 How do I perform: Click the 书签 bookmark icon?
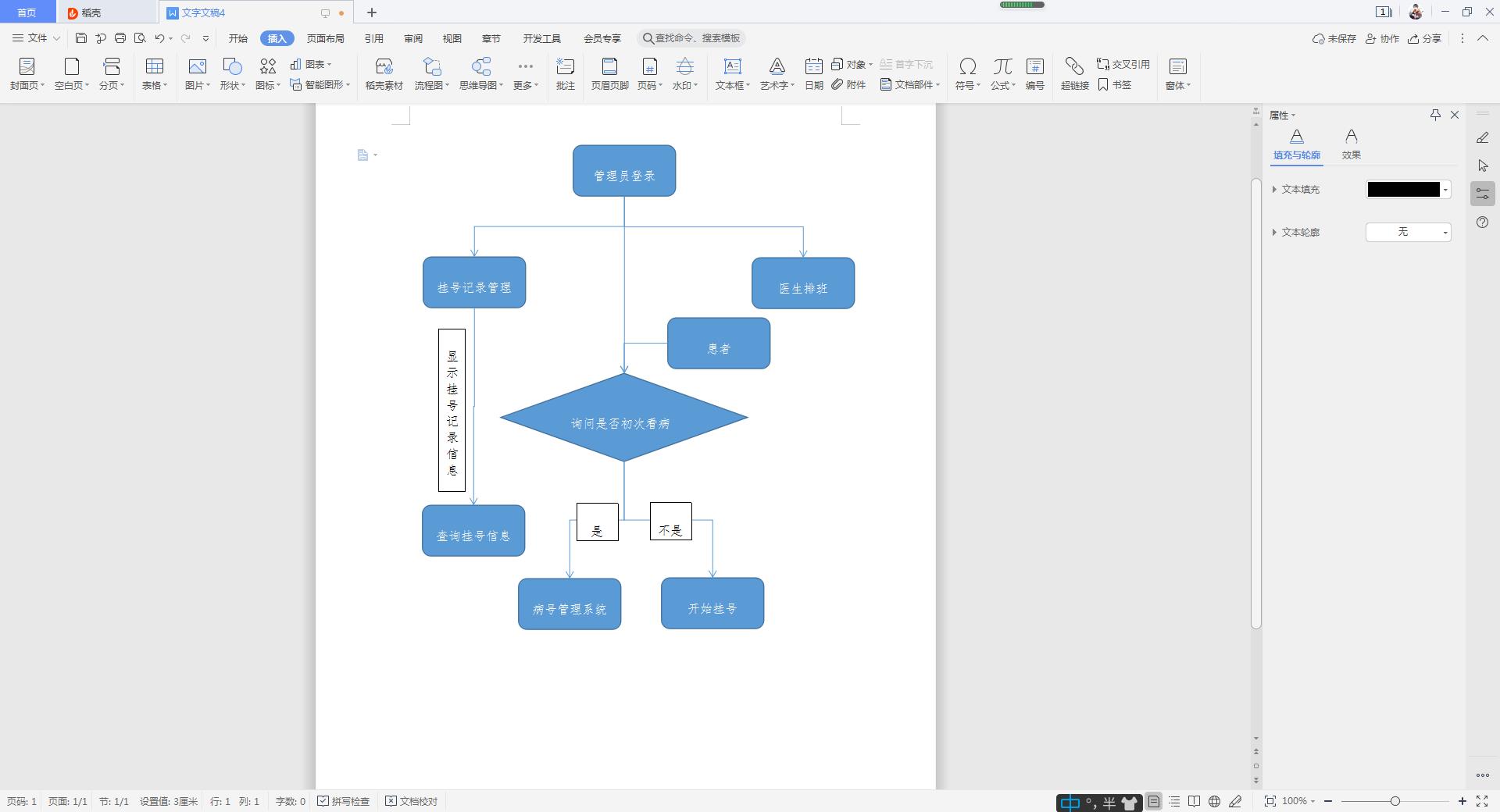click(x=1115, y=85)
